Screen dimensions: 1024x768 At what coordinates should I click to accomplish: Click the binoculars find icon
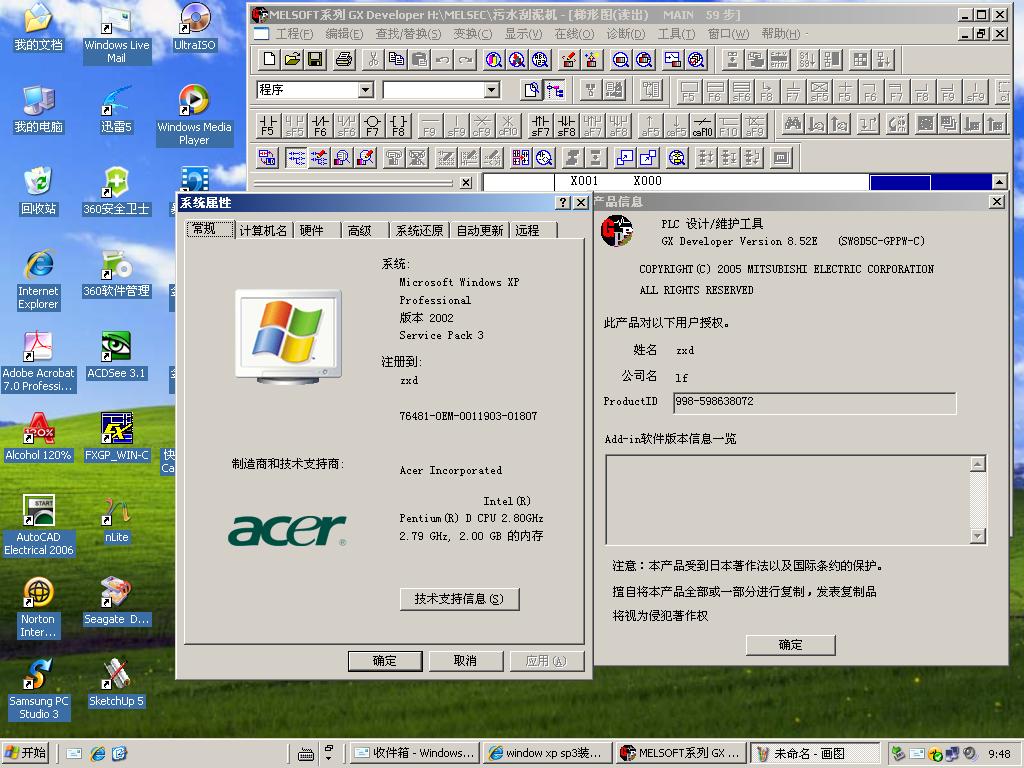[x=792, y=125]
